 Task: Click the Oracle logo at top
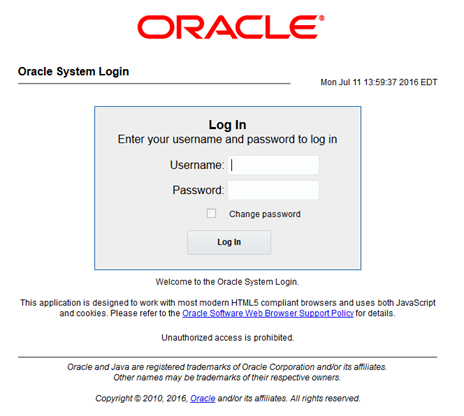click(231, 27)
